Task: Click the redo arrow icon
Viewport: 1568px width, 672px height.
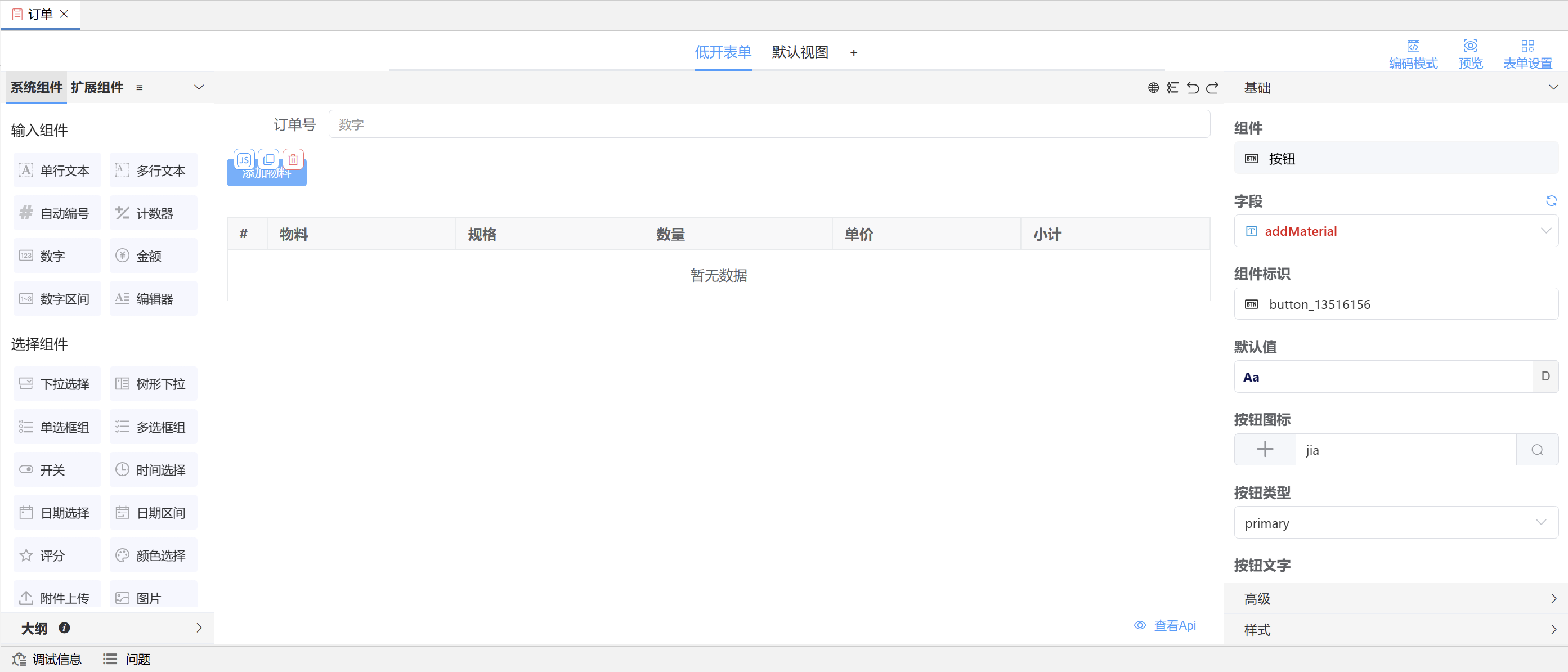Action: tap(1212, 88)
